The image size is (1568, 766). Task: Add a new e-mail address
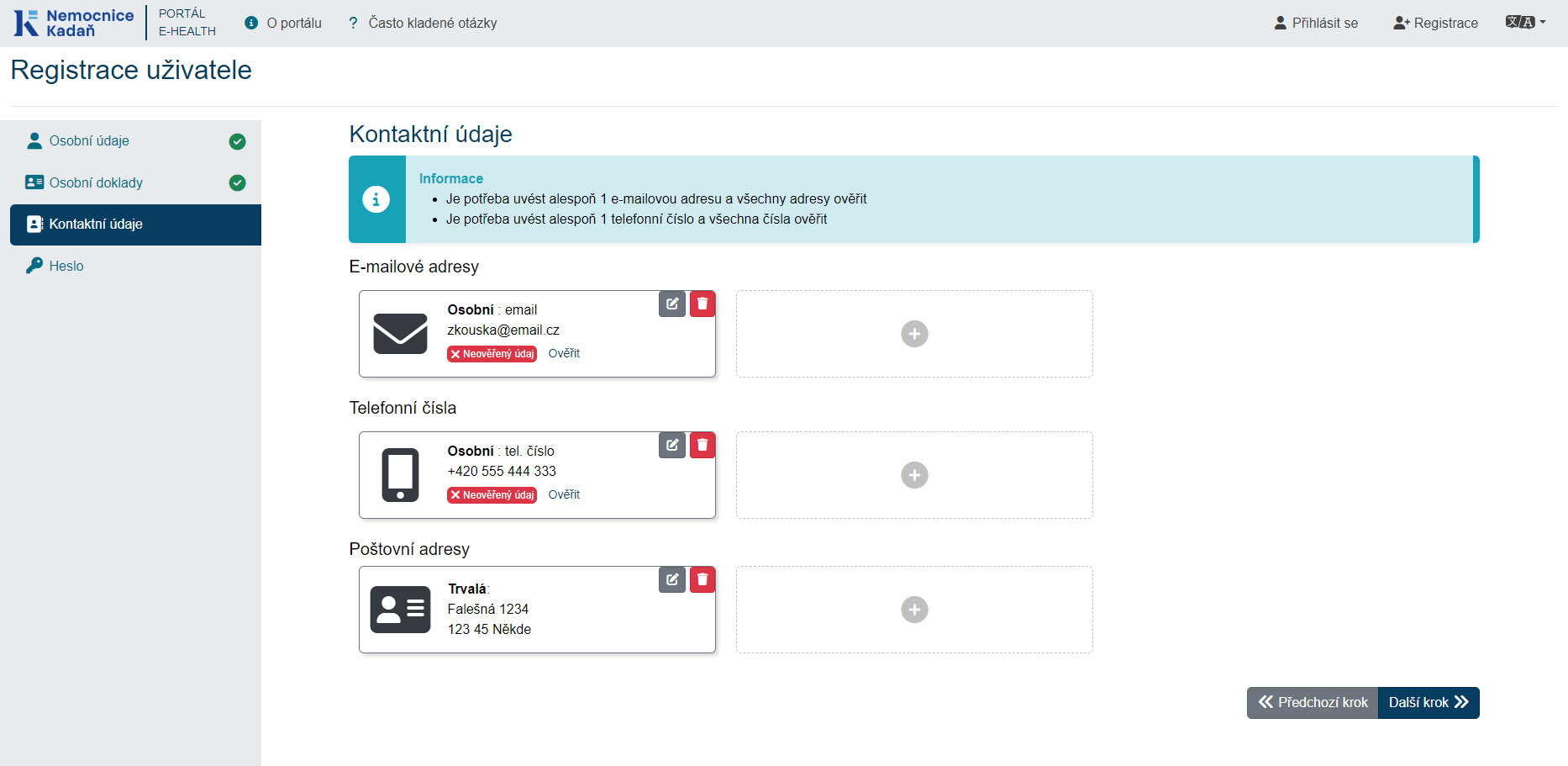914,334
